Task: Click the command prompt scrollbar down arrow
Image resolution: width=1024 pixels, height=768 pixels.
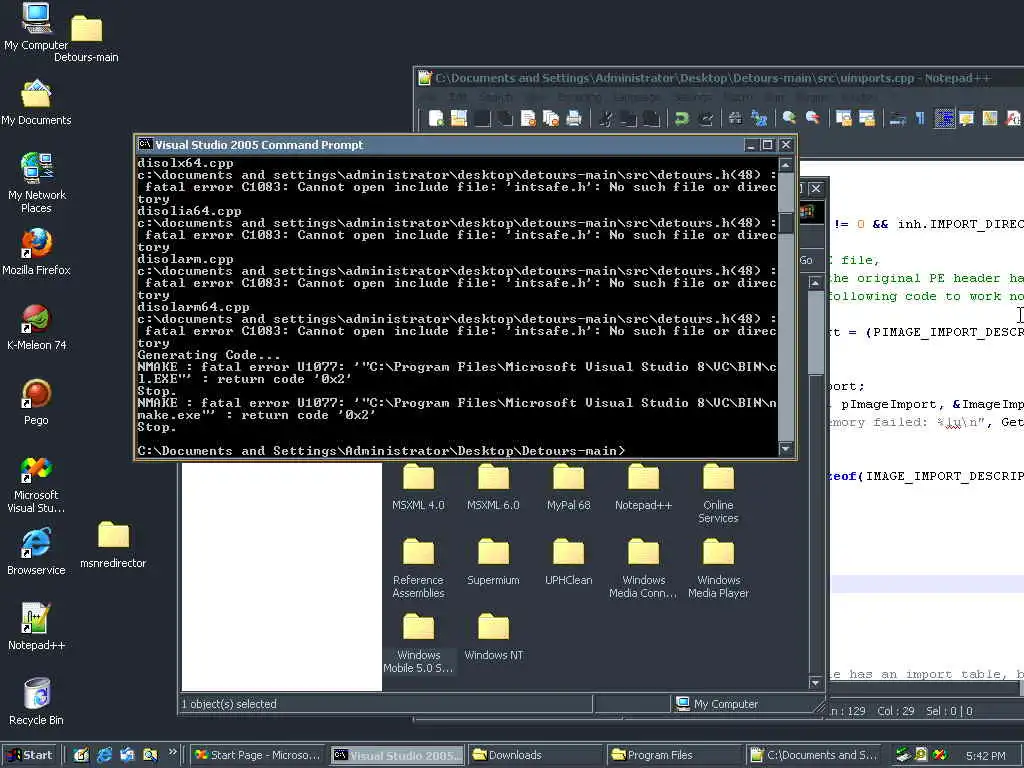Action: (x=786, y=449)
